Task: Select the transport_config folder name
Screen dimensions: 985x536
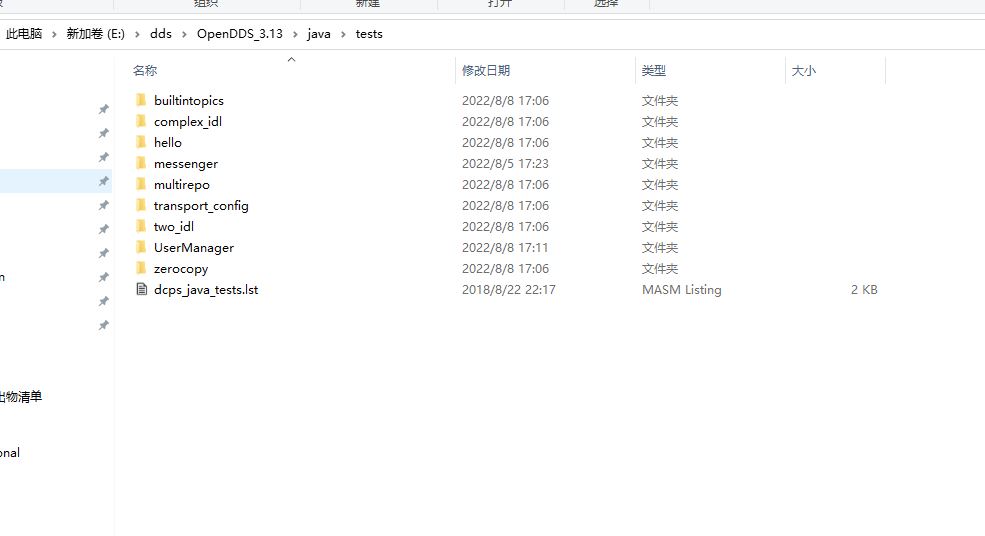Action: [x=201, y=205]
